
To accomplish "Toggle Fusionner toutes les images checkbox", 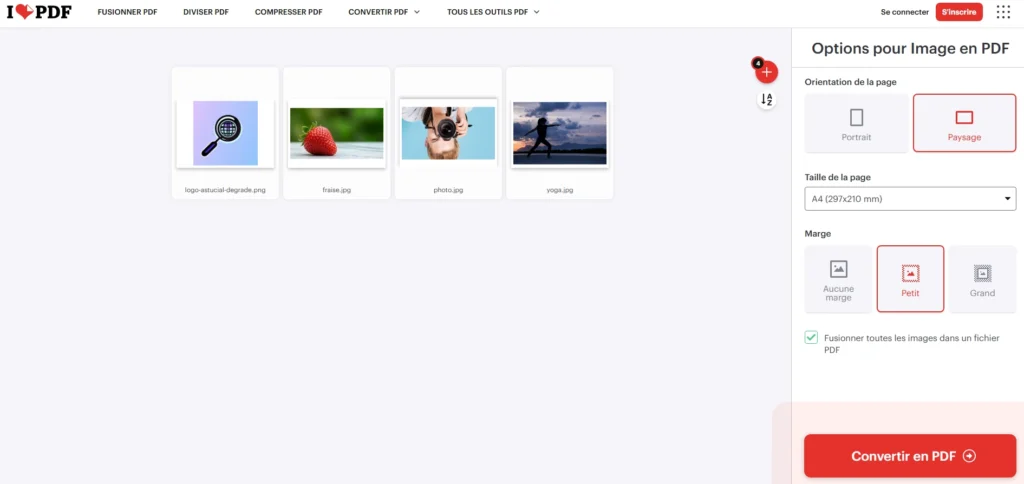I will (x=811, y=338).
